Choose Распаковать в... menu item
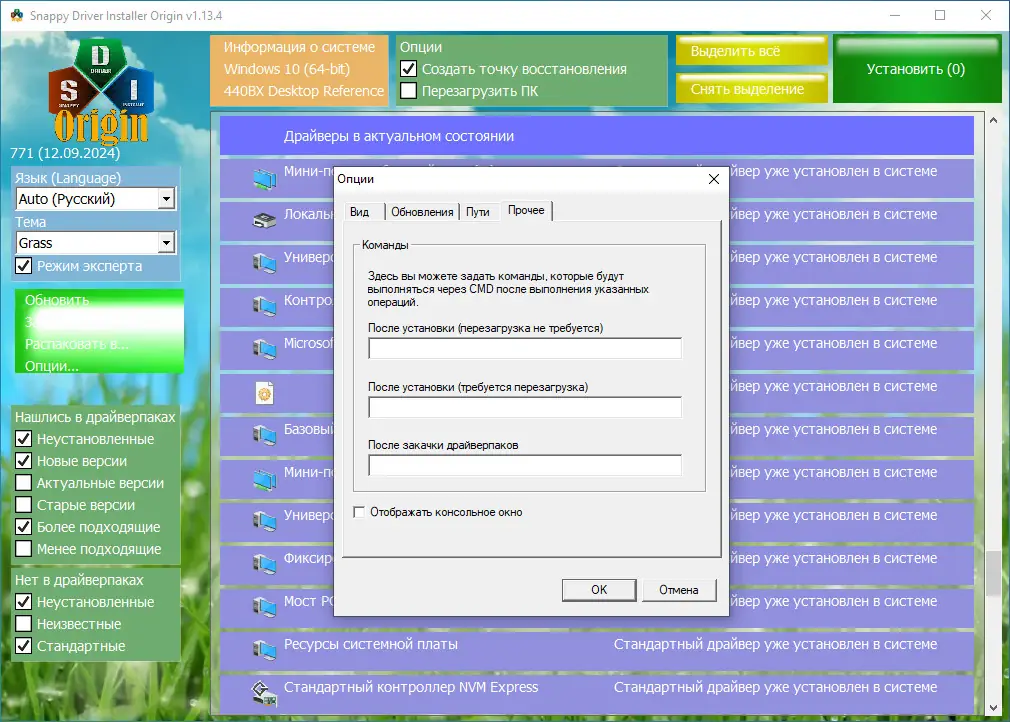 tap(76, 344)
